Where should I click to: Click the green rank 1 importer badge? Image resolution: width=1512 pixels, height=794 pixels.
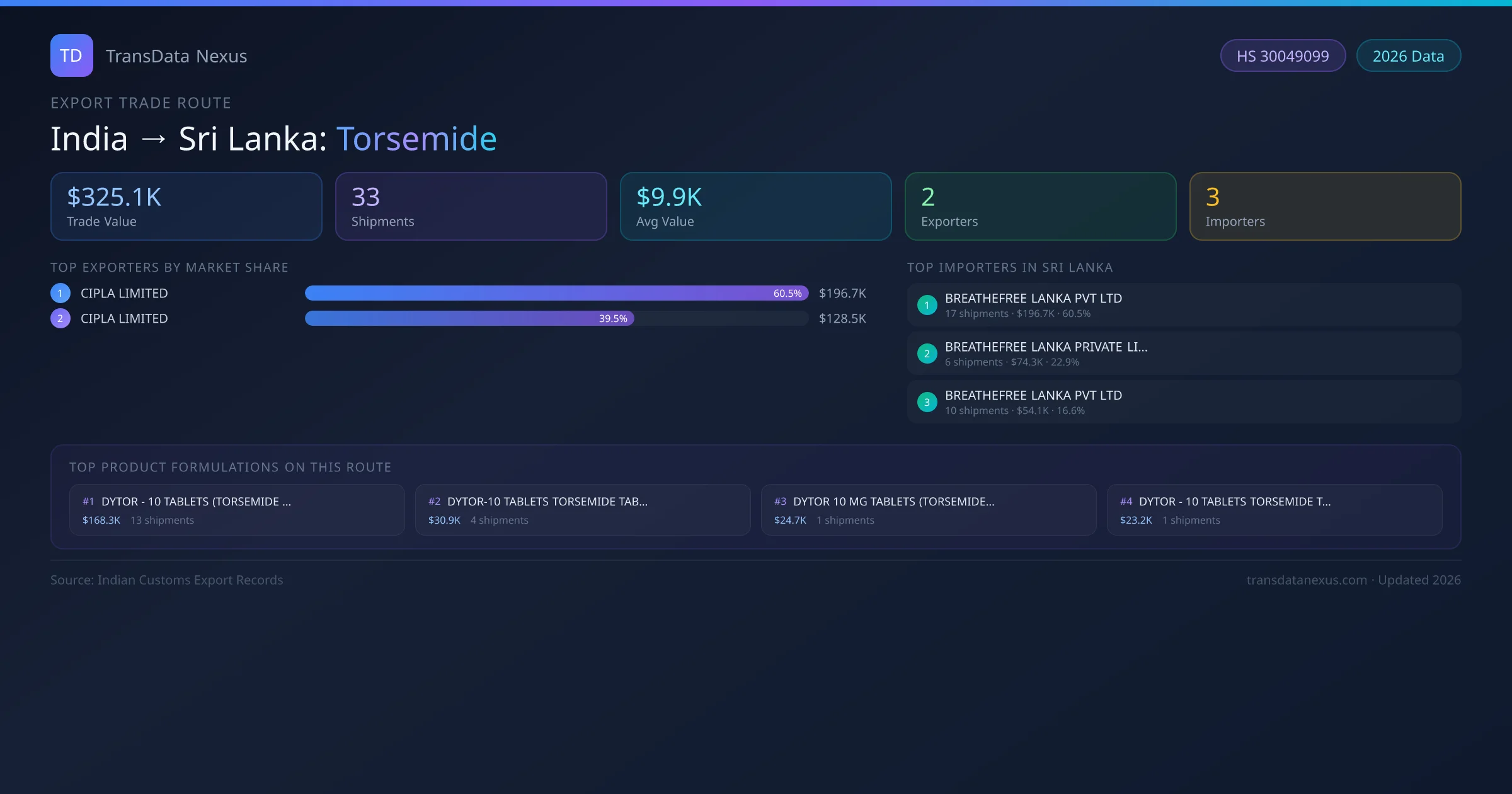point(927,305)
